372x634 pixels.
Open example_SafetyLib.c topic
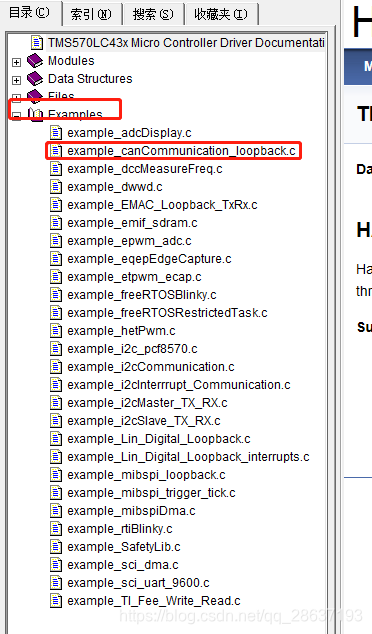(124, 547)
